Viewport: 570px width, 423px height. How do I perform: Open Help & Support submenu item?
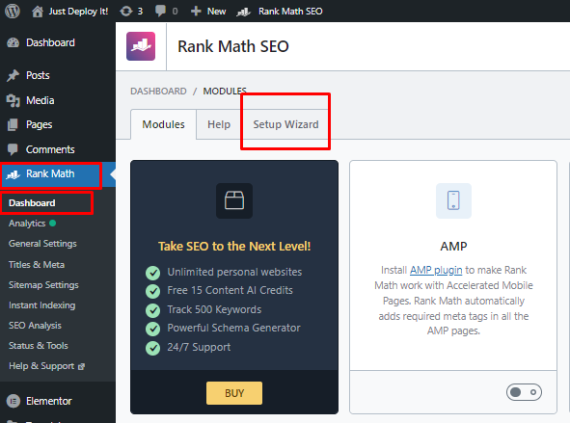[x=41, y=366]
